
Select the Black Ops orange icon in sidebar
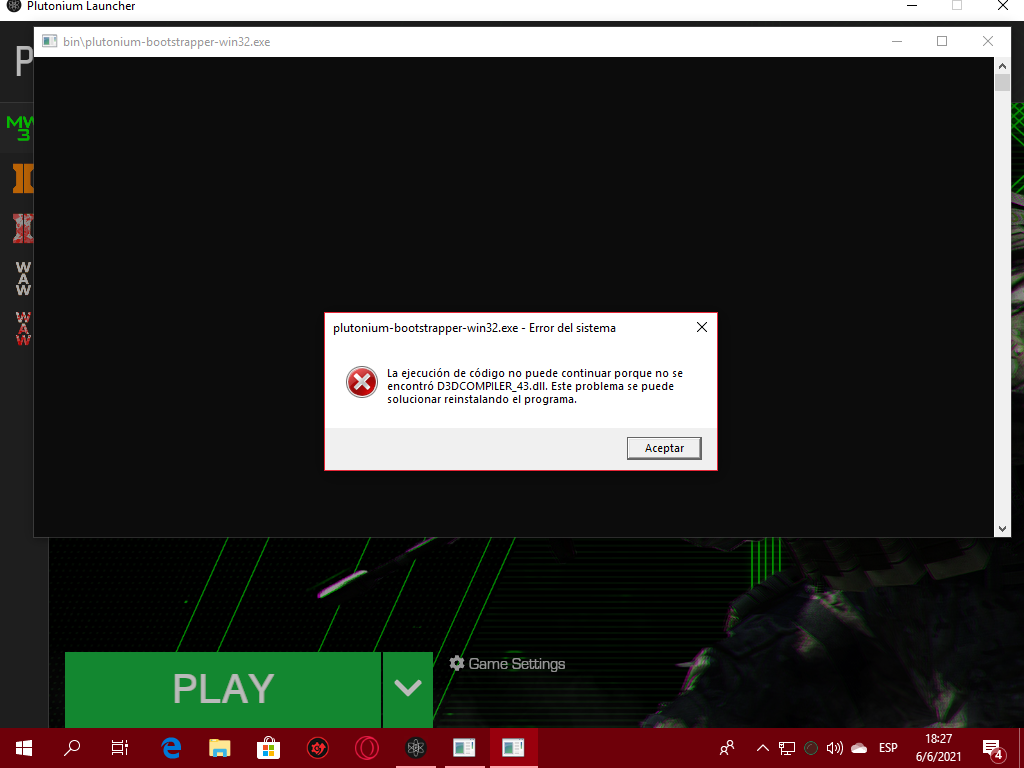(x=23, y=178)
